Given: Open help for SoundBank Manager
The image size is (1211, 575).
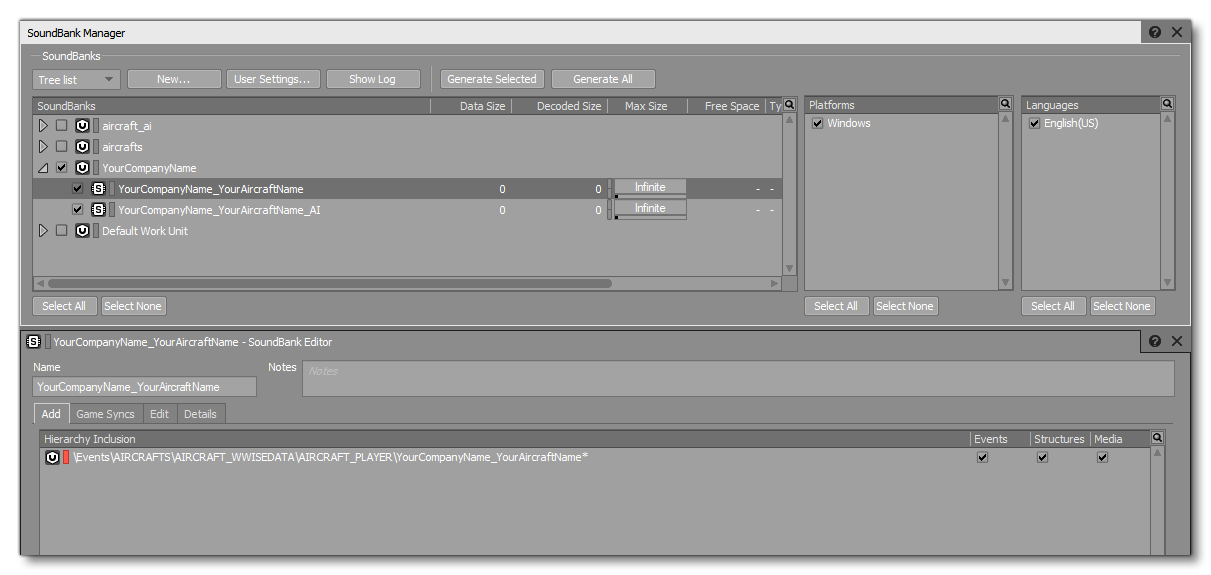Looking at the screenshot, I should [1155, 32].
